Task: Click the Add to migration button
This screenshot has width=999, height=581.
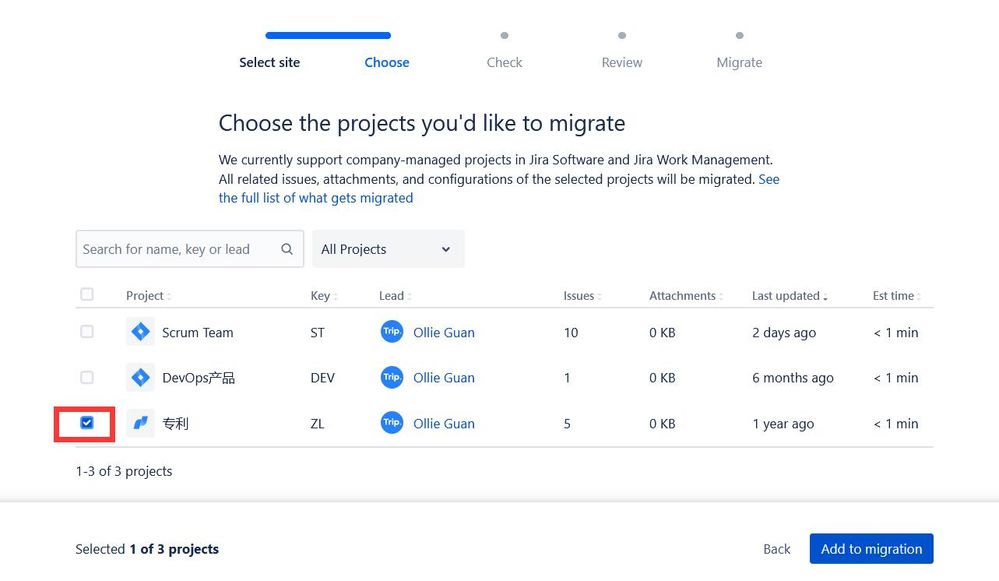Action: coord(871,549)
